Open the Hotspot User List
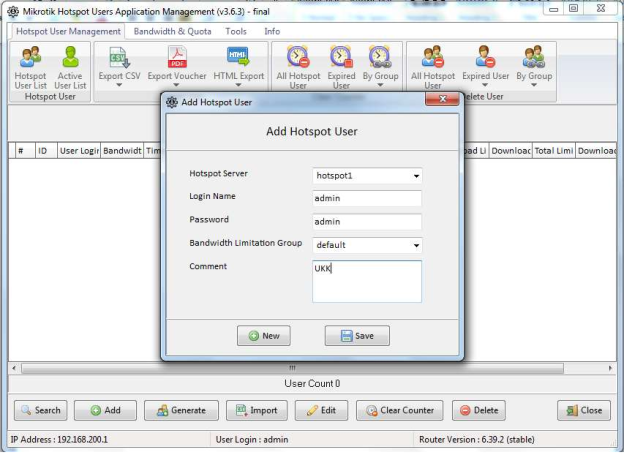The height and width of the screenshot is (453, 625). click(31, 68)
